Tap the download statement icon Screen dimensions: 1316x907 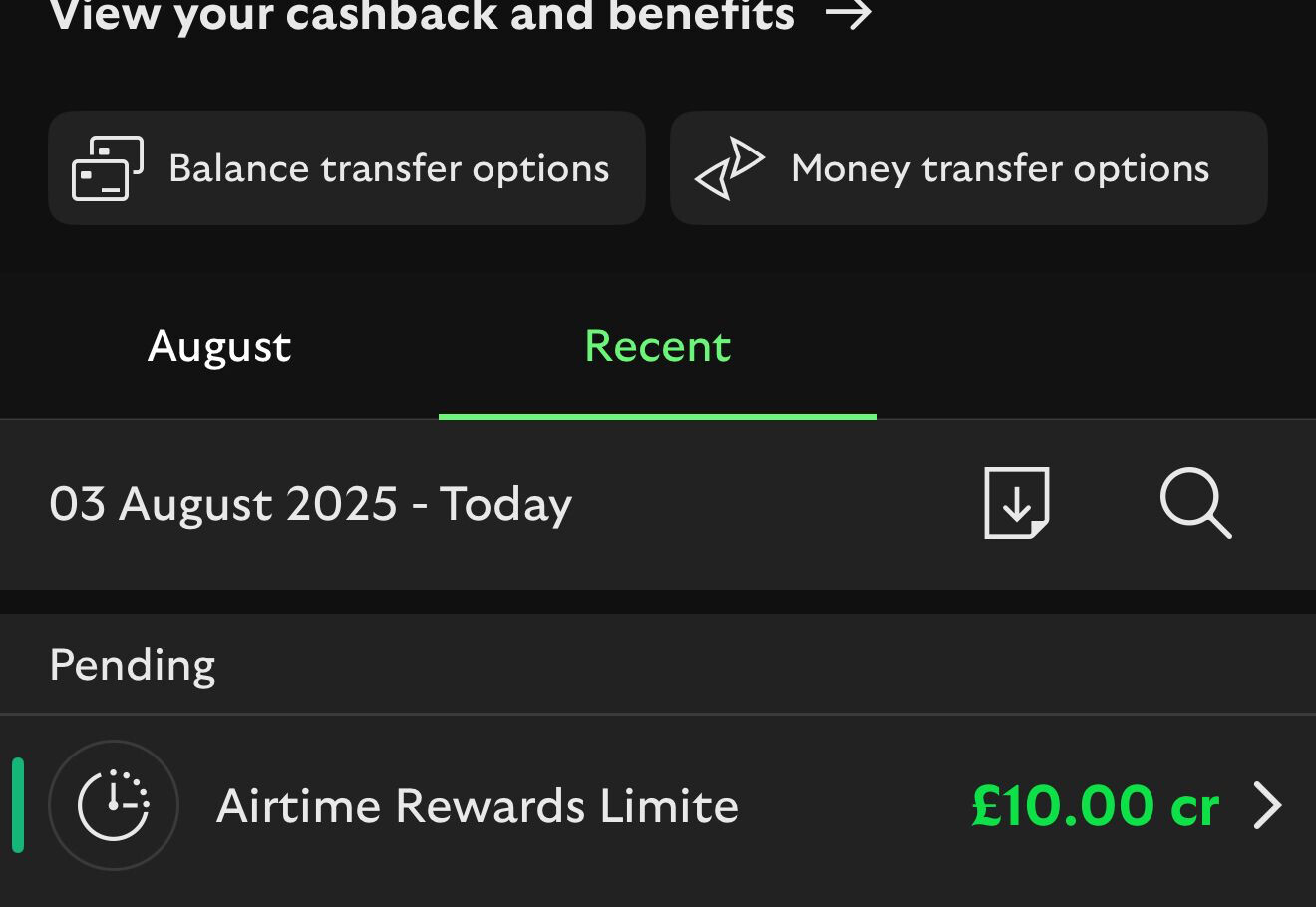pos(1016,503)
